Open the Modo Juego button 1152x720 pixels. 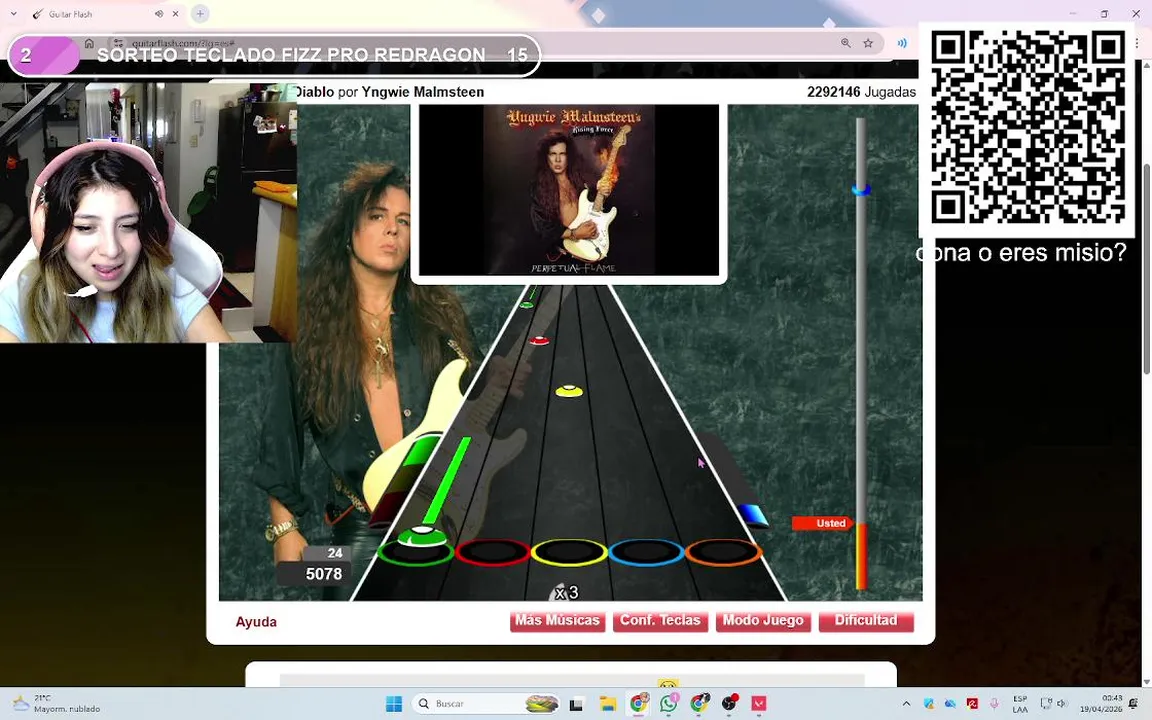[763, 621]
